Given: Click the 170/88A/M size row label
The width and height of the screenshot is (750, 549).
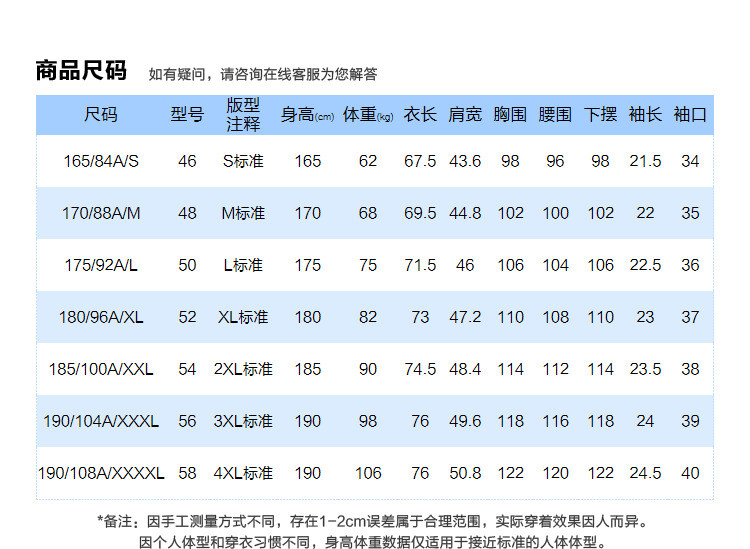Looking at the screenshot, I should 101,213.
